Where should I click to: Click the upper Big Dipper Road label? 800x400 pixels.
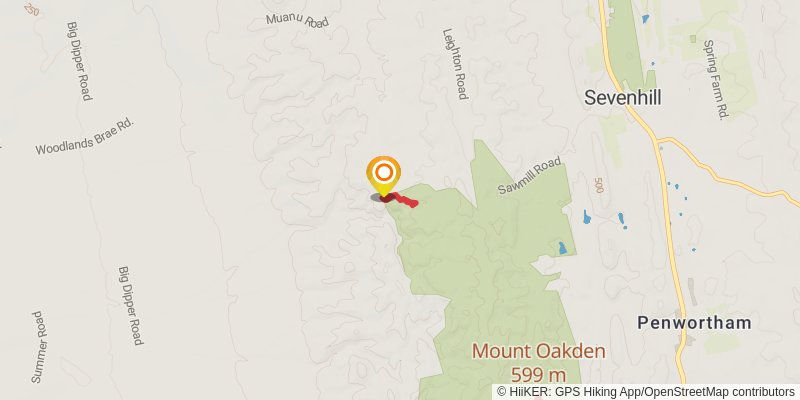(x=80, y=61)
